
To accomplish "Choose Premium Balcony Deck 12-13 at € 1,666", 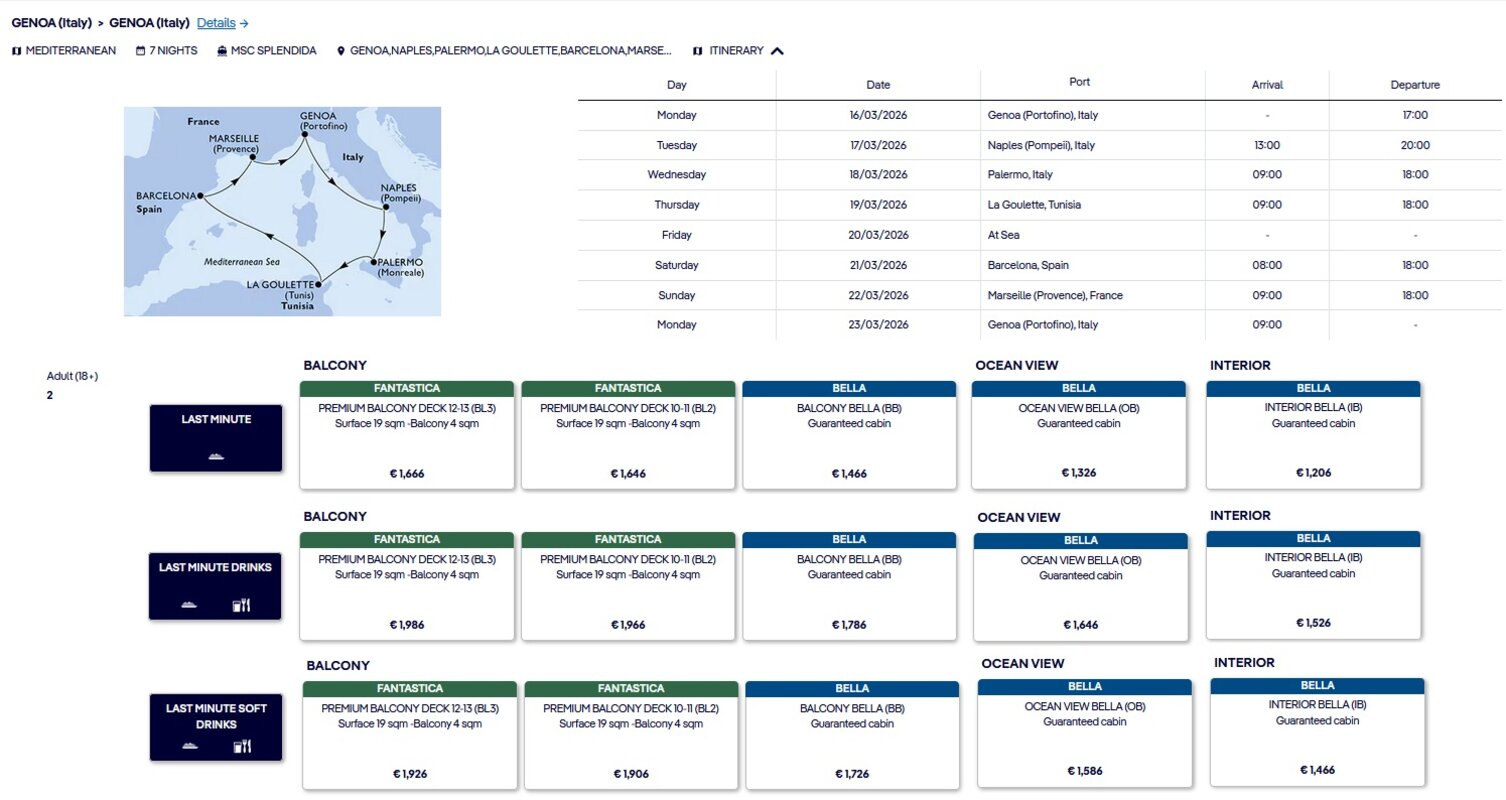I will (407, 435).
